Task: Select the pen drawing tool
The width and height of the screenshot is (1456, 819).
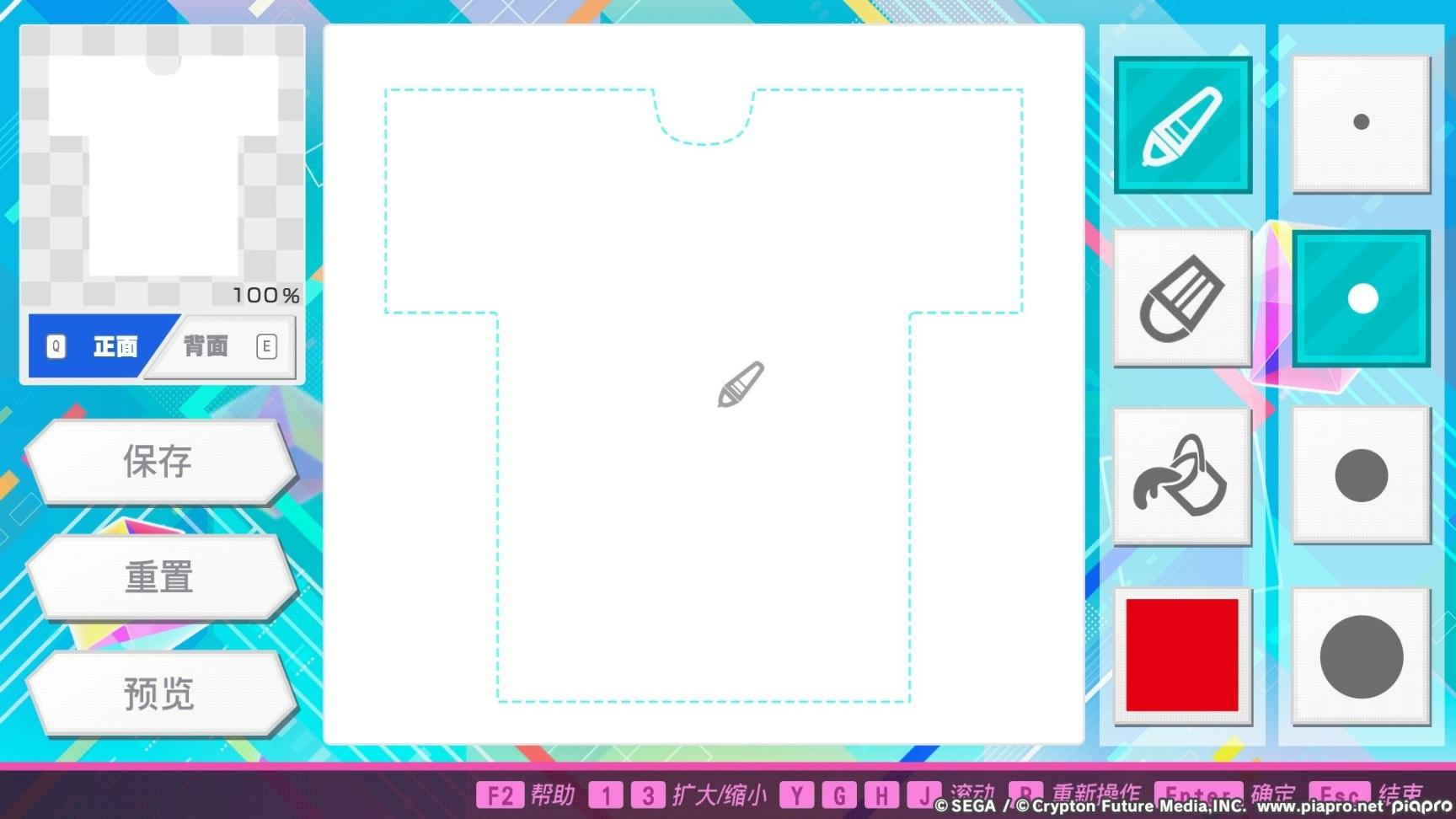Action: [x=1183, y=125]
